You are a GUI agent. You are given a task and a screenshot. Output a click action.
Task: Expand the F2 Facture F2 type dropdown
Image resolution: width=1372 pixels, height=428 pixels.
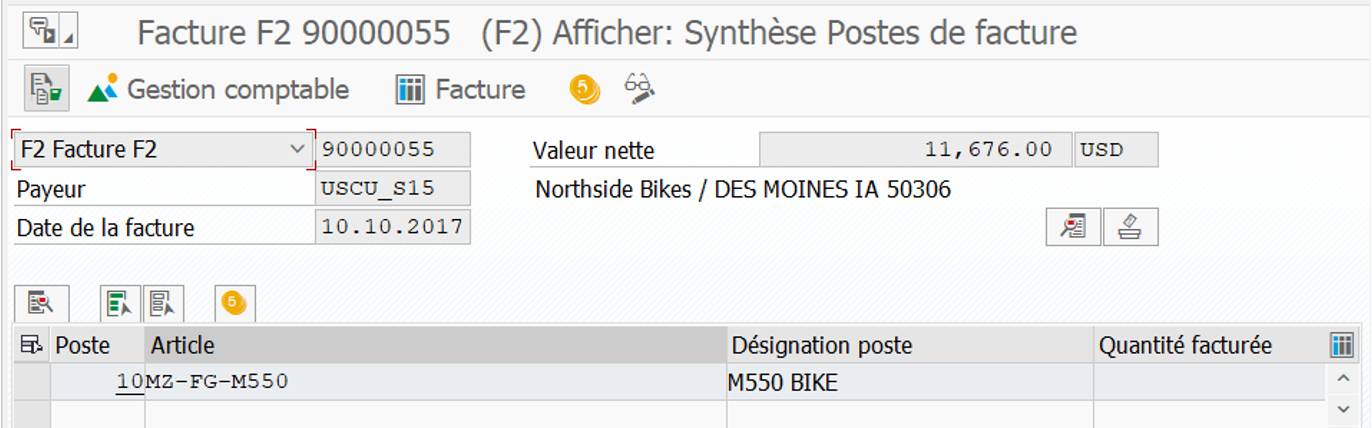(297, 150)
